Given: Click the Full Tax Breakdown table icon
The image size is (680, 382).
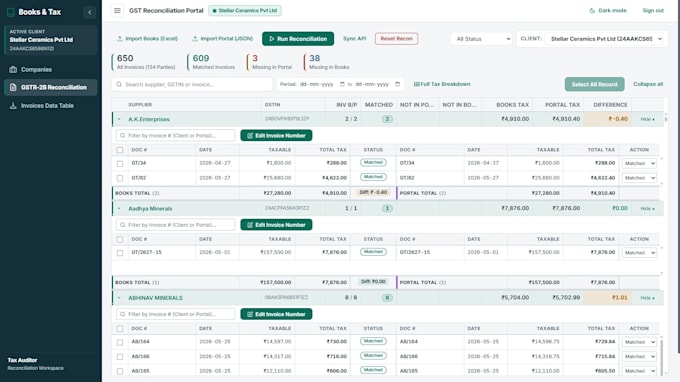Looking at the screenshot, I should click(x=416, y=84).
